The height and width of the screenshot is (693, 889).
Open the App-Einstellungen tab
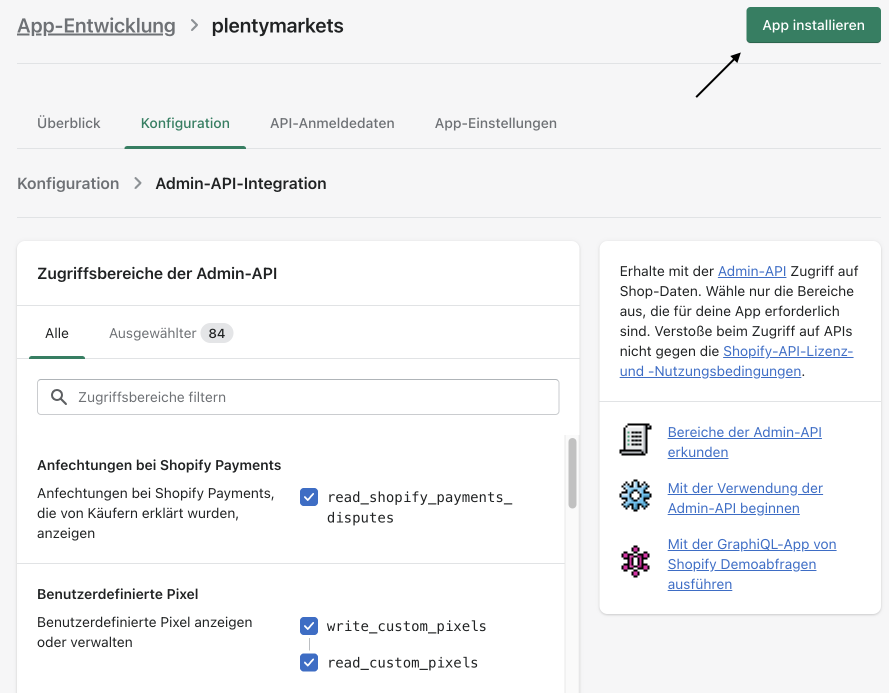point(496,123)
